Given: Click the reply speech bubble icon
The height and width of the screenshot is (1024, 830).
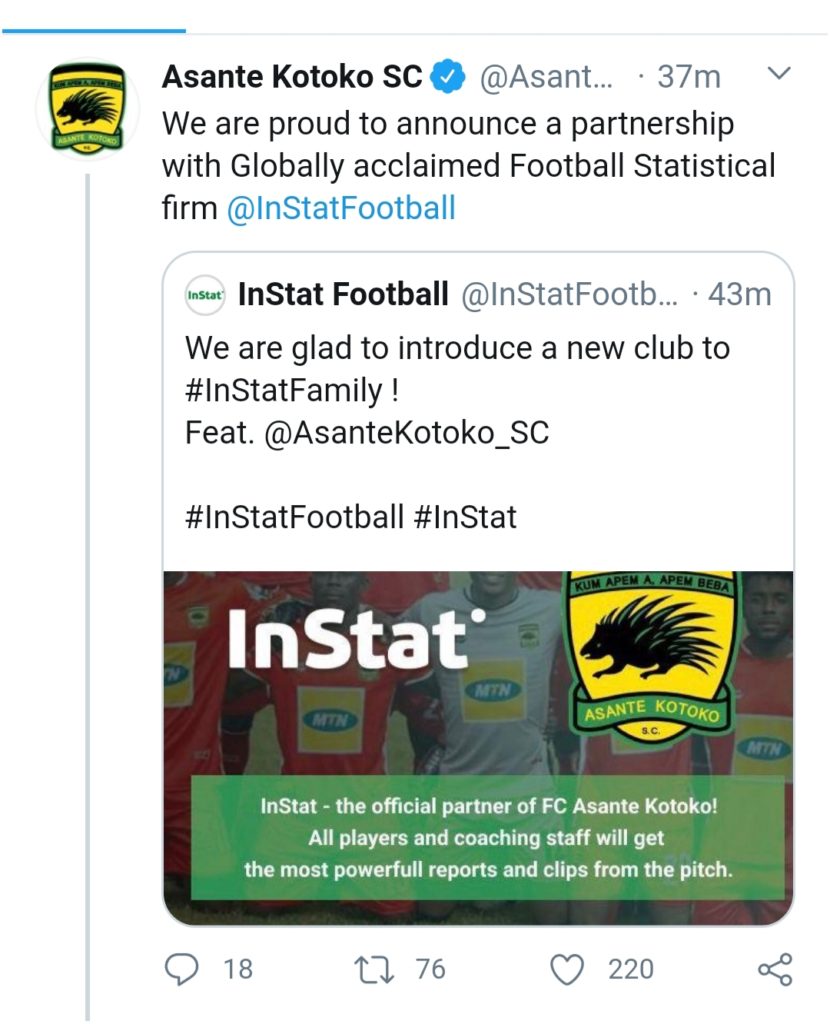Looking at the screenshot, I should (x=180, y=969).
